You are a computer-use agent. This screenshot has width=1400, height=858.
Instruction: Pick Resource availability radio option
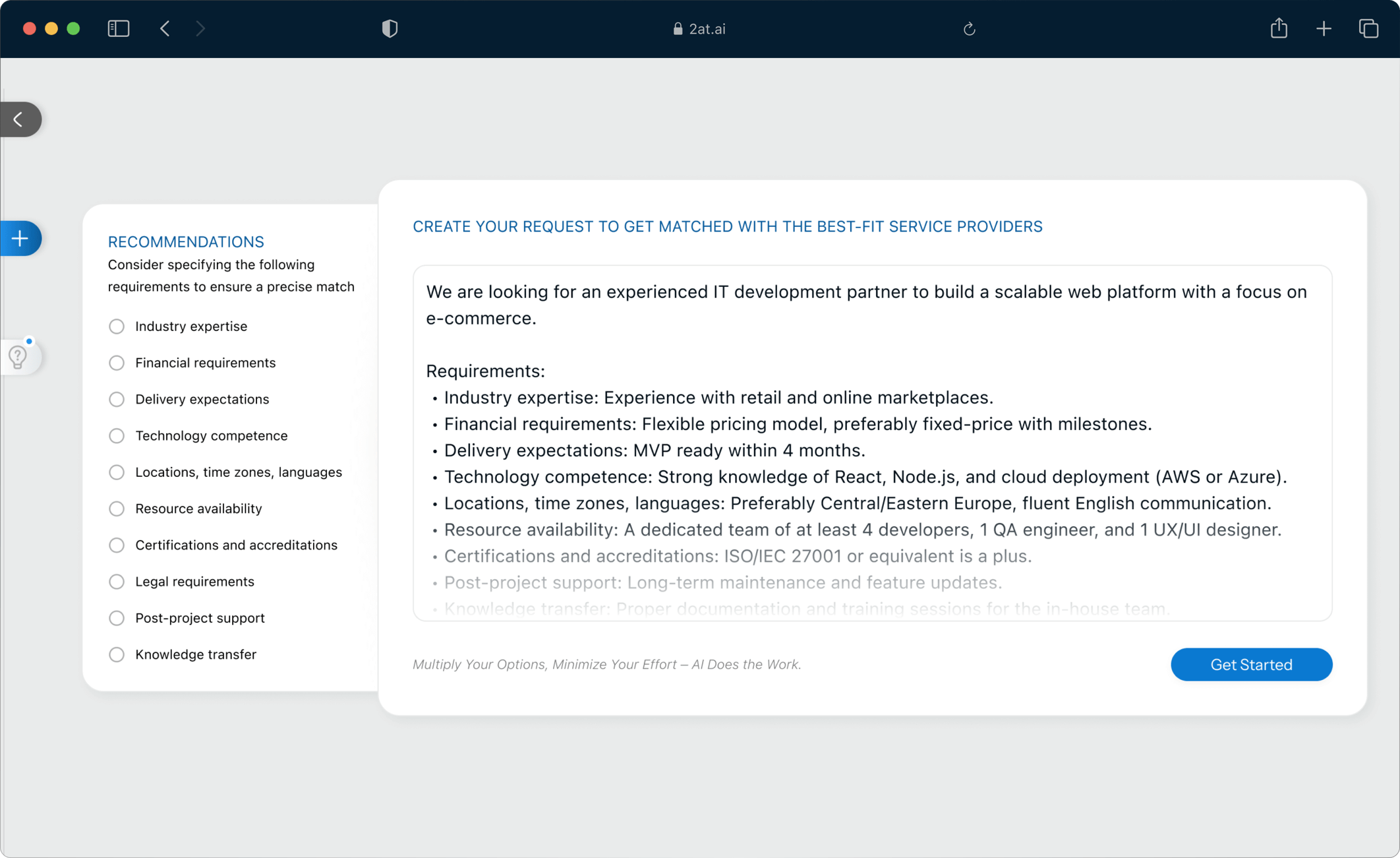point(117,508)
